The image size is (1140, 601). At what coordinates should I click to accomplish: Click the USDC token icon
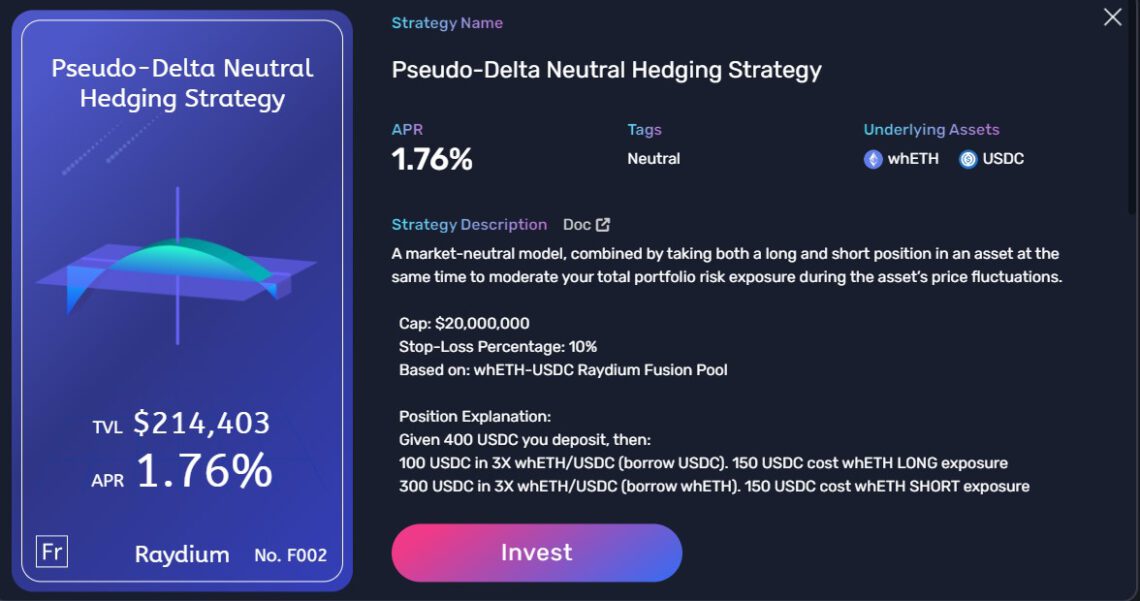click(x=966, y=158)
